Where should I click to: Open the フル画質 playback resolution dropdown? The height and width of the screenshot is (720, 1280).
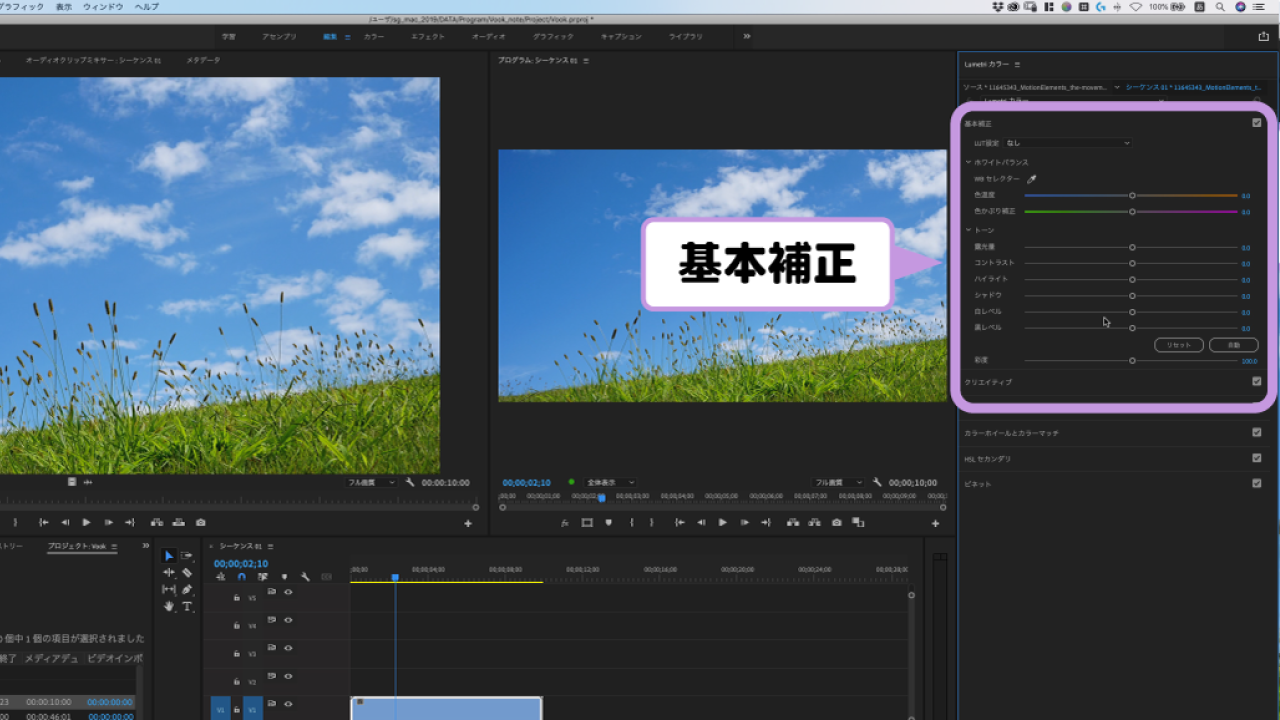tap(840, 482)
